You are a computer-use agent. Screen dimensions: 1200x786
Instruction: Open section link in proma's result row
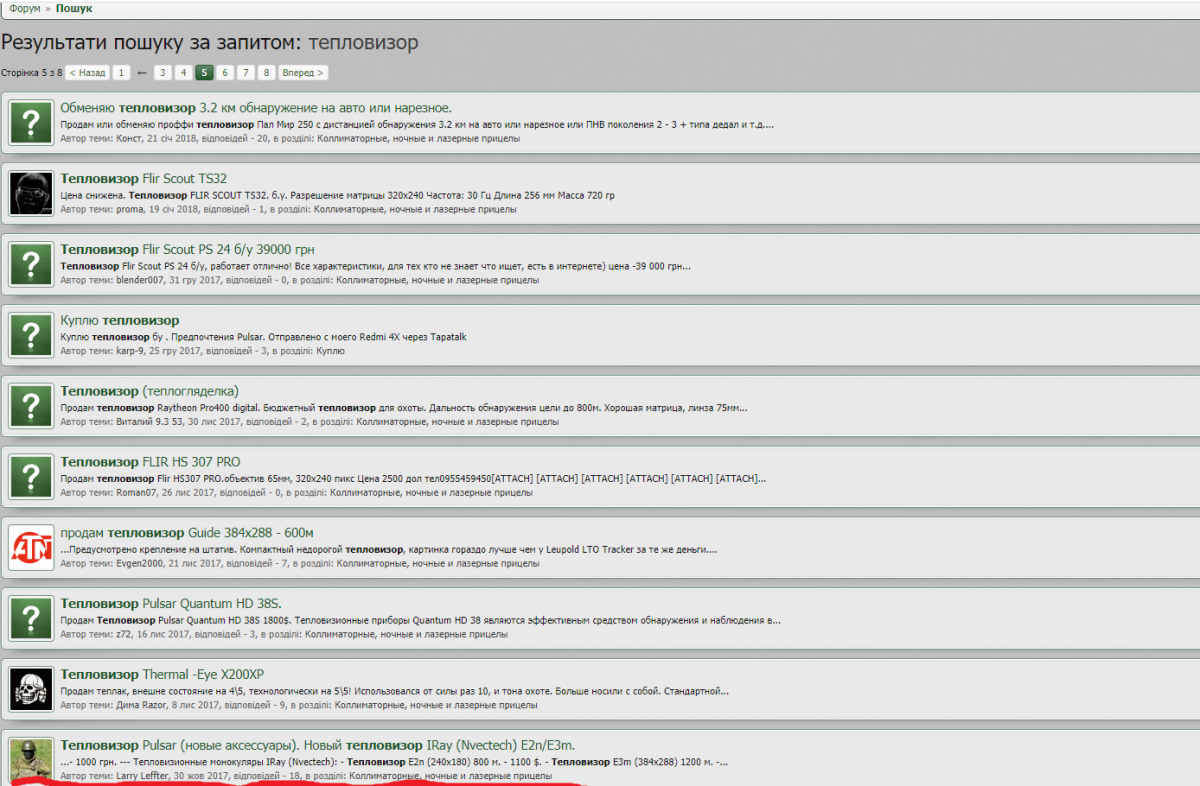(413, 209)
